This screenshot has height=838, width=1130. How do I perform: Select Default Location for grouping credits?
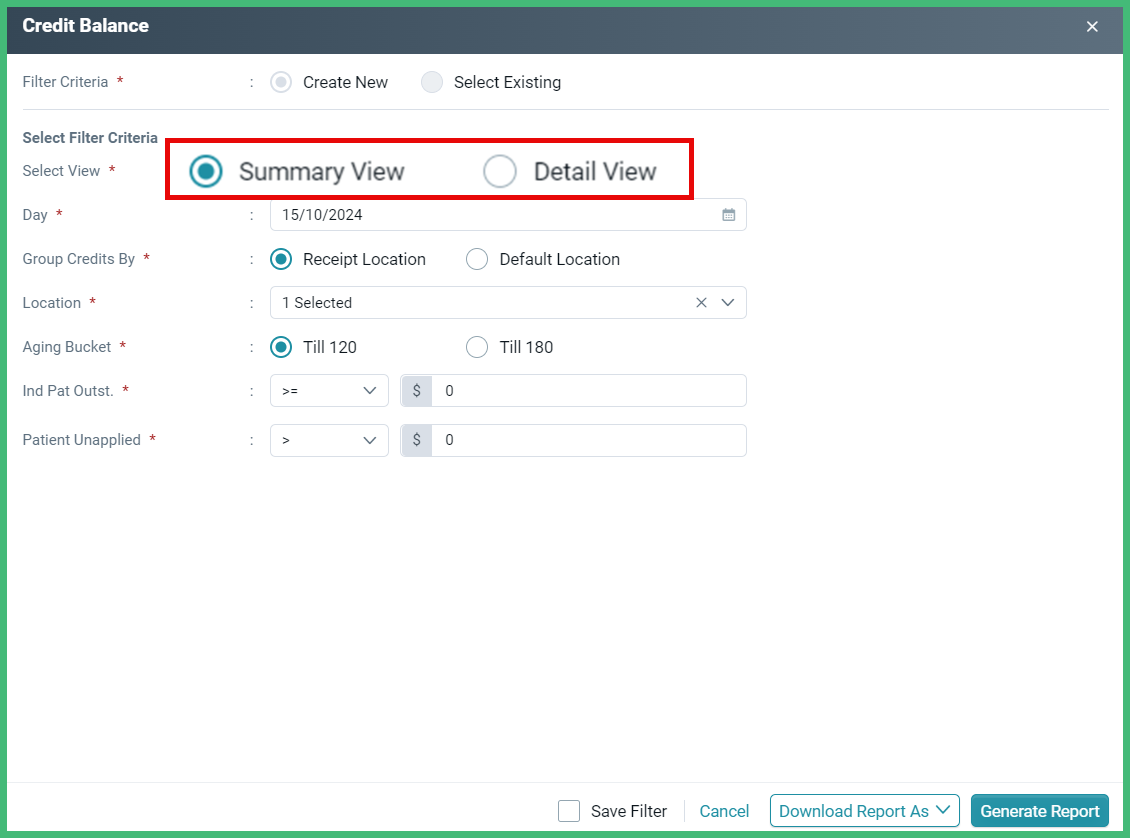coord(477,258)
